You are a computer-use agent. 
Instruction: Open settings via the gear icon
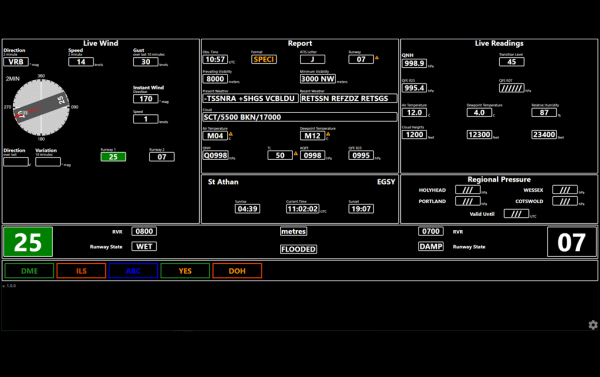[x=593, y=325]
